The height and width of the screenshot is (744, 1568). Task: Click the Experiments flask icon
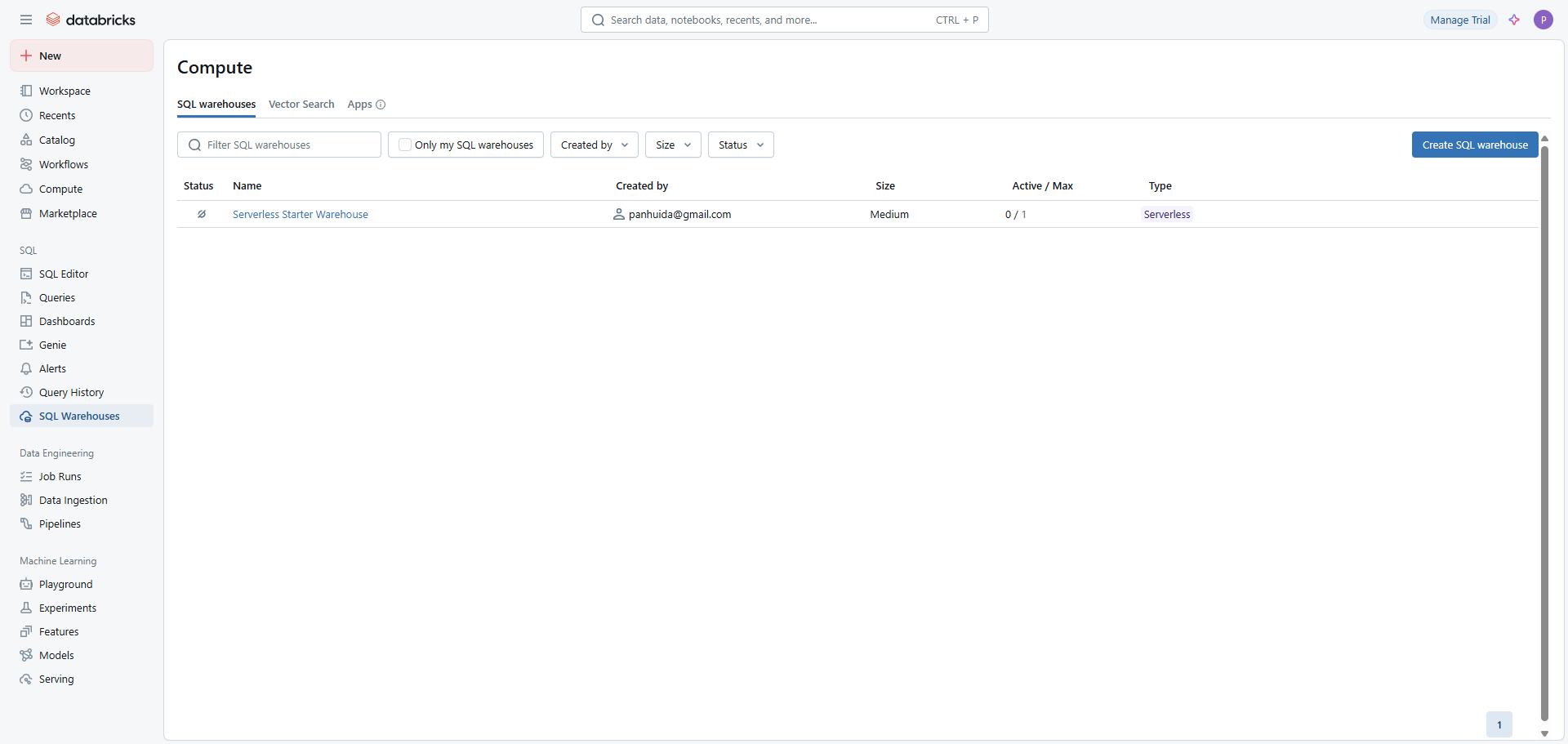(x=26, y=608)
